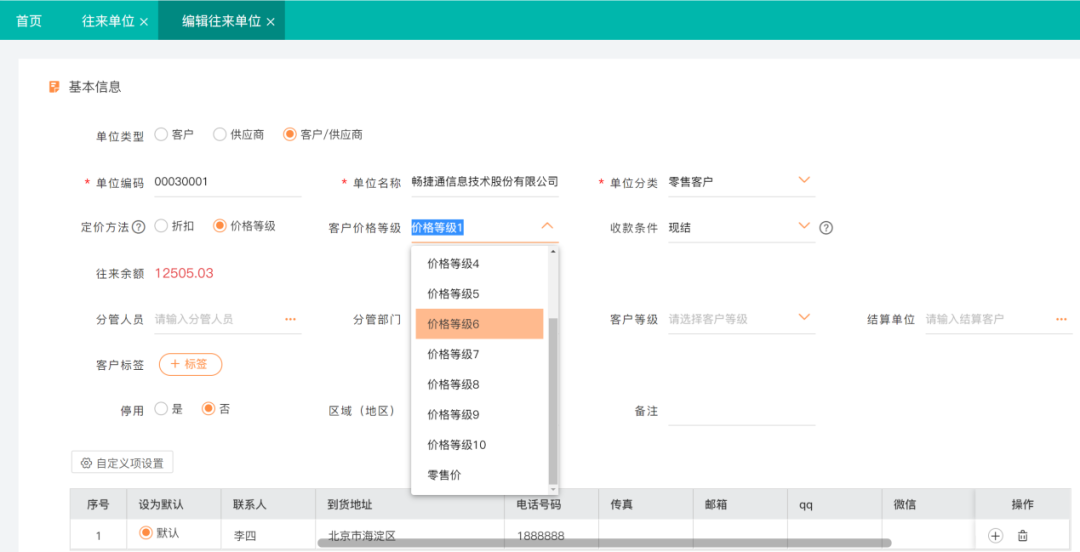Click the dropdown list vertical scrollbar
The height and width of the screenshot is (552, 1080).
coord(554,400)
